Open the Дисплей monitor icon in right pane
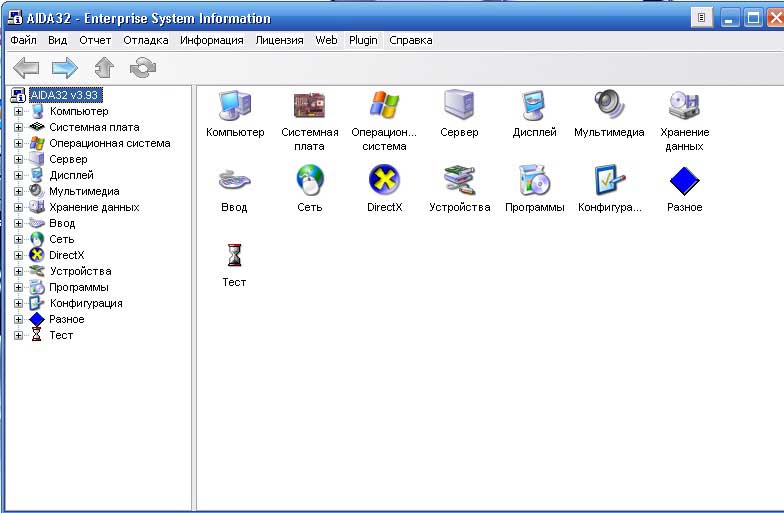This screenshot has height=513, width=784. point(534,106)
